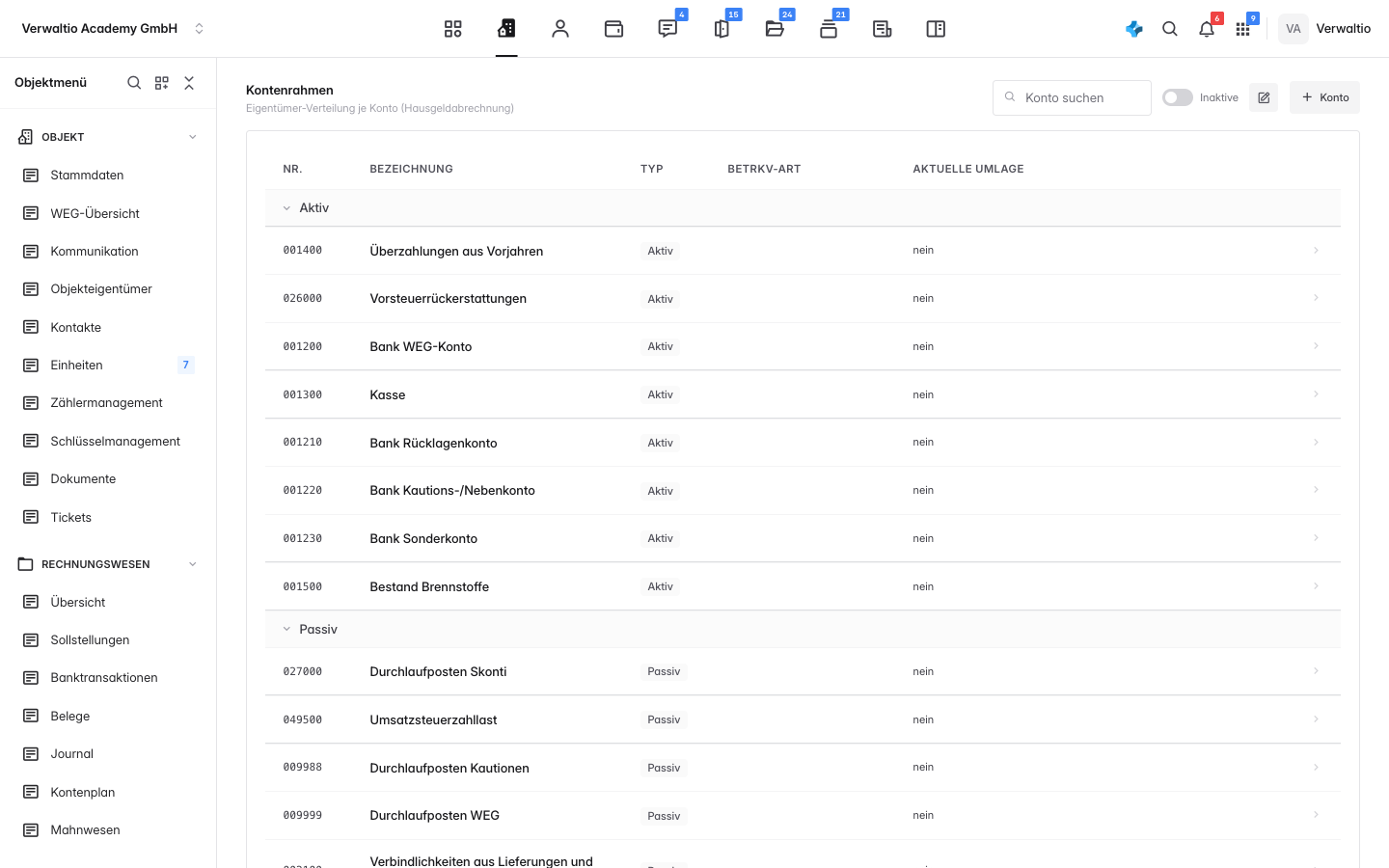
Task: Open Mahnwesen in the sidebar
Action: click(x=85, y=829)
